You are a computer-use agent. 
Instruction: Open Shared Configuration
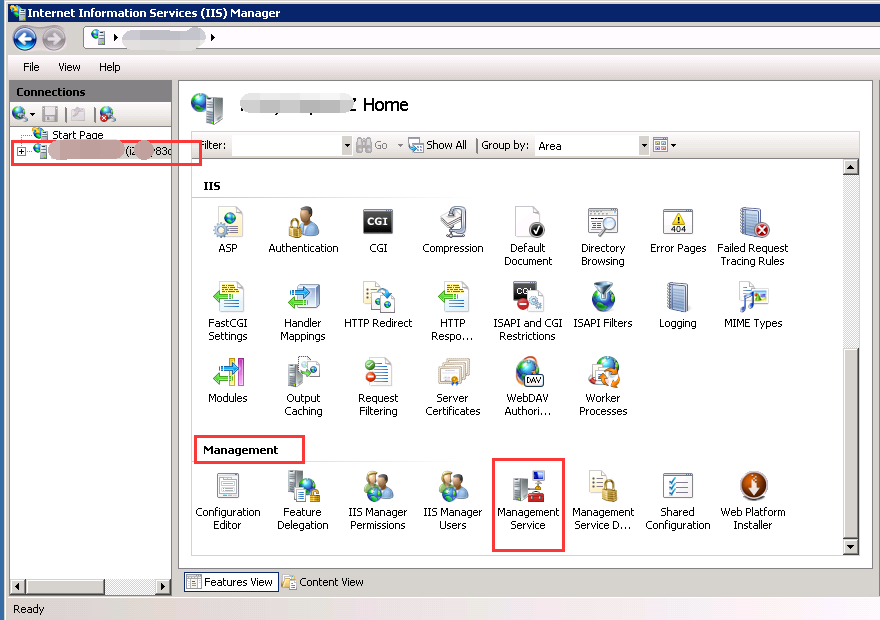point(678,501)
